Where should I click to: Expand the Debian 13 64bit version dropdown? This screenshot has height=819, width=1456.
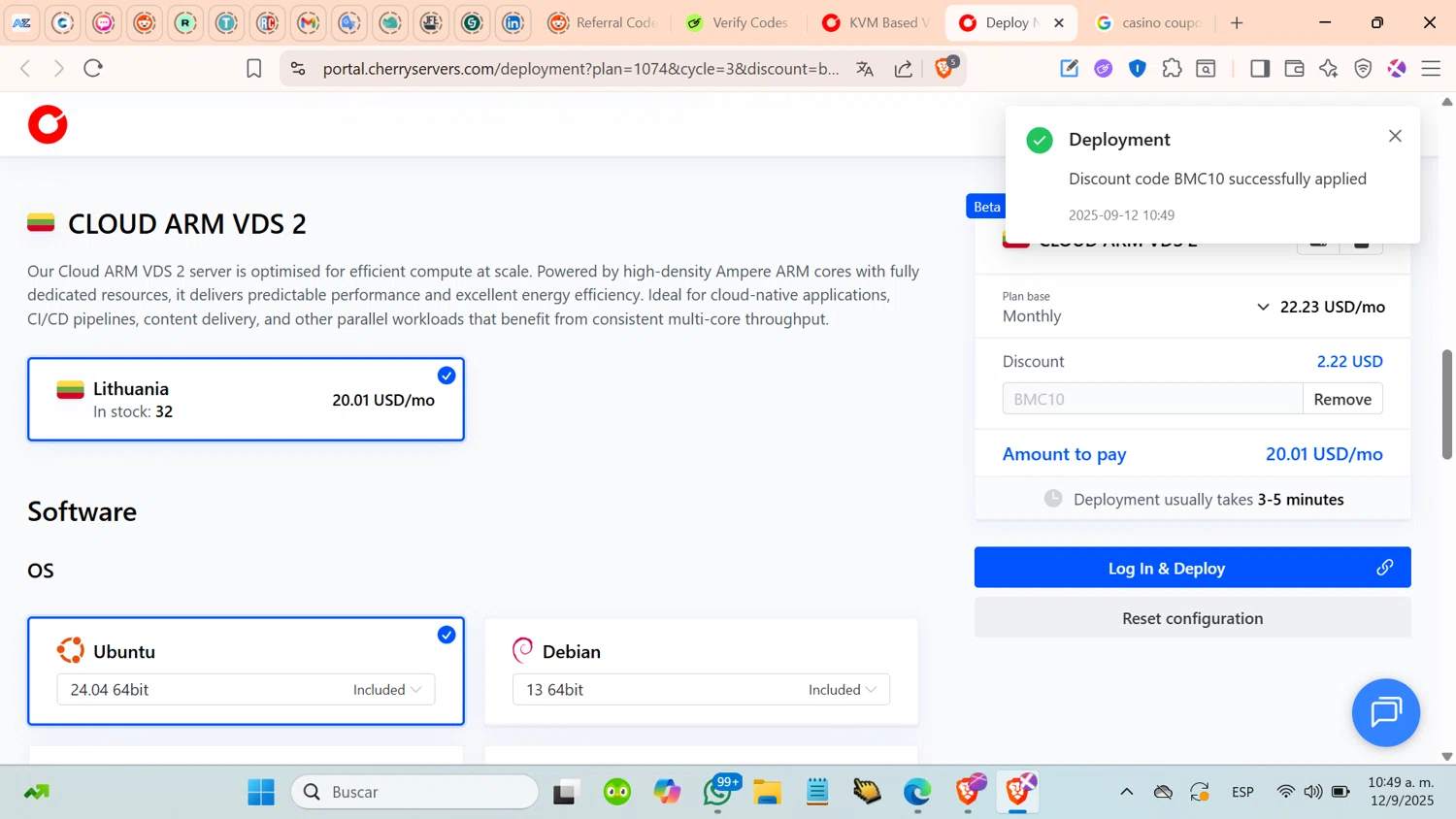pyautogui.click(x=701, y=689)
